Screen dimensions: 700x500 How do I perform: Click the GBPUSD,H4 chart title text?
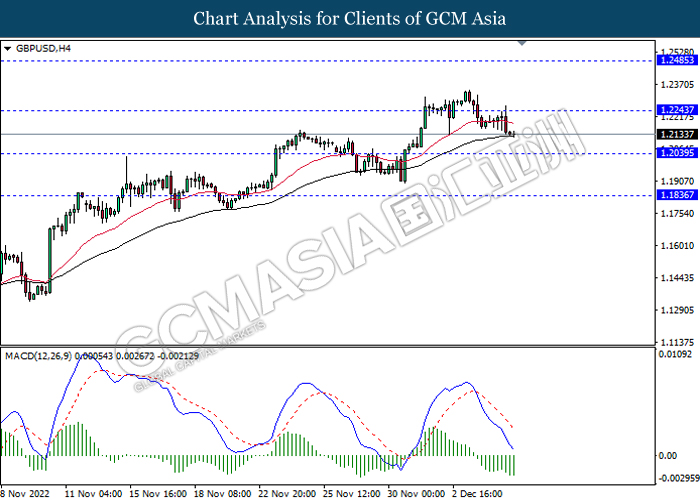pos(43,48)
